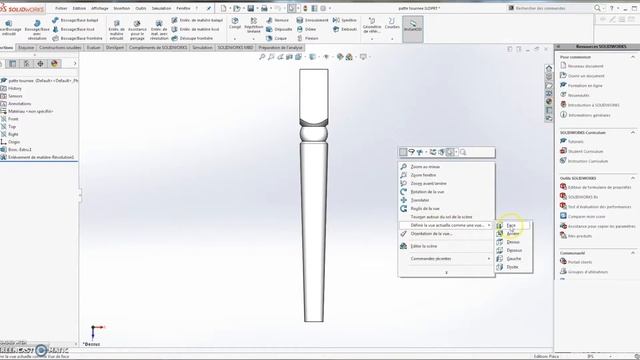Screen dimensions: 640x360
Task: Click the Nouveau document link
Action: tap(586, 66)
